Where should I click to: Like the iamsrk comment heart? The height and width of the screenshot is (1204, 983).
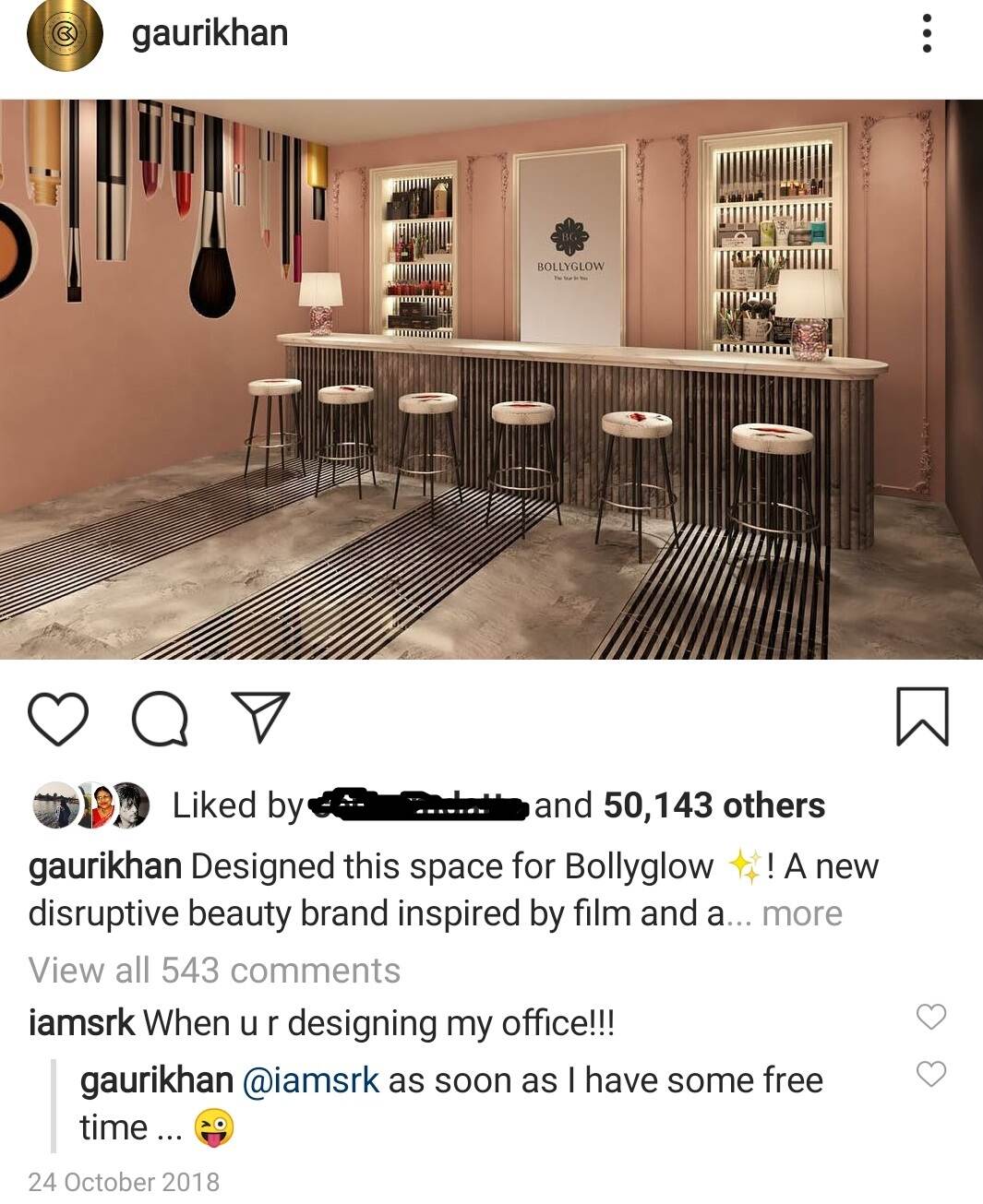coord(931,1016)
